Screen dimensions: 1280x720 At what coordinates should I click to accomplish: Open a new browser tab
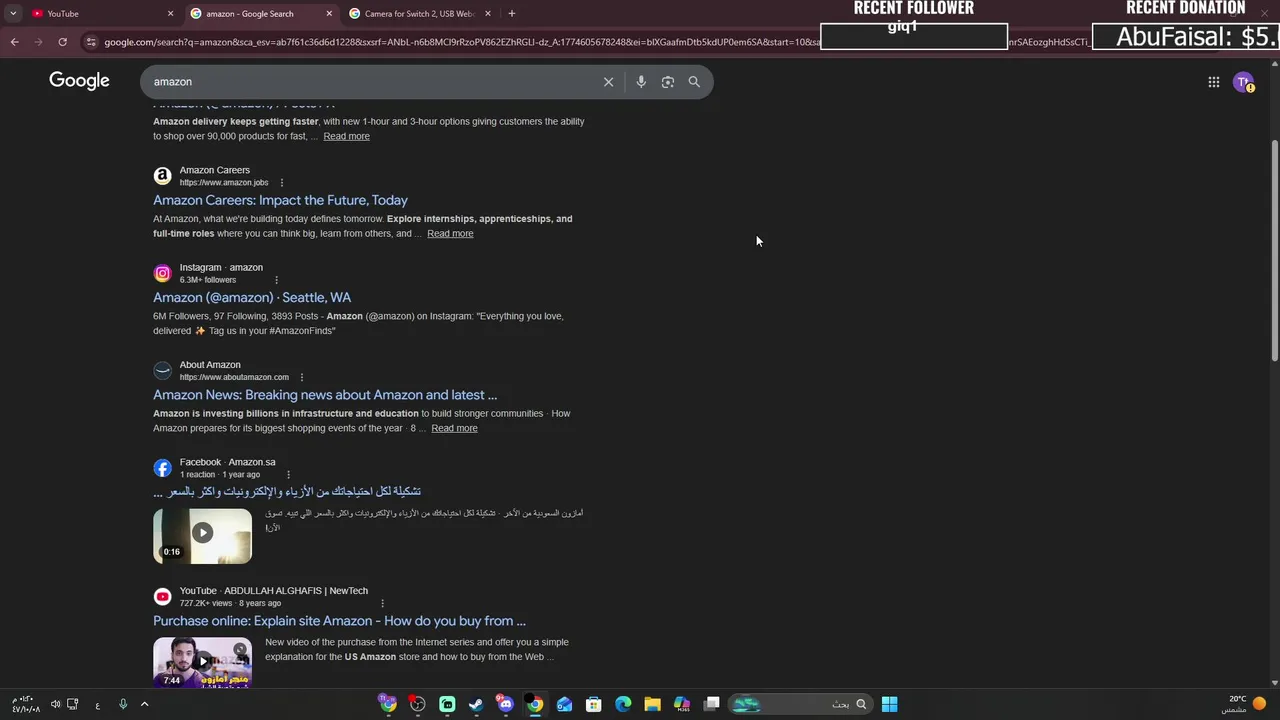[511, 13]
